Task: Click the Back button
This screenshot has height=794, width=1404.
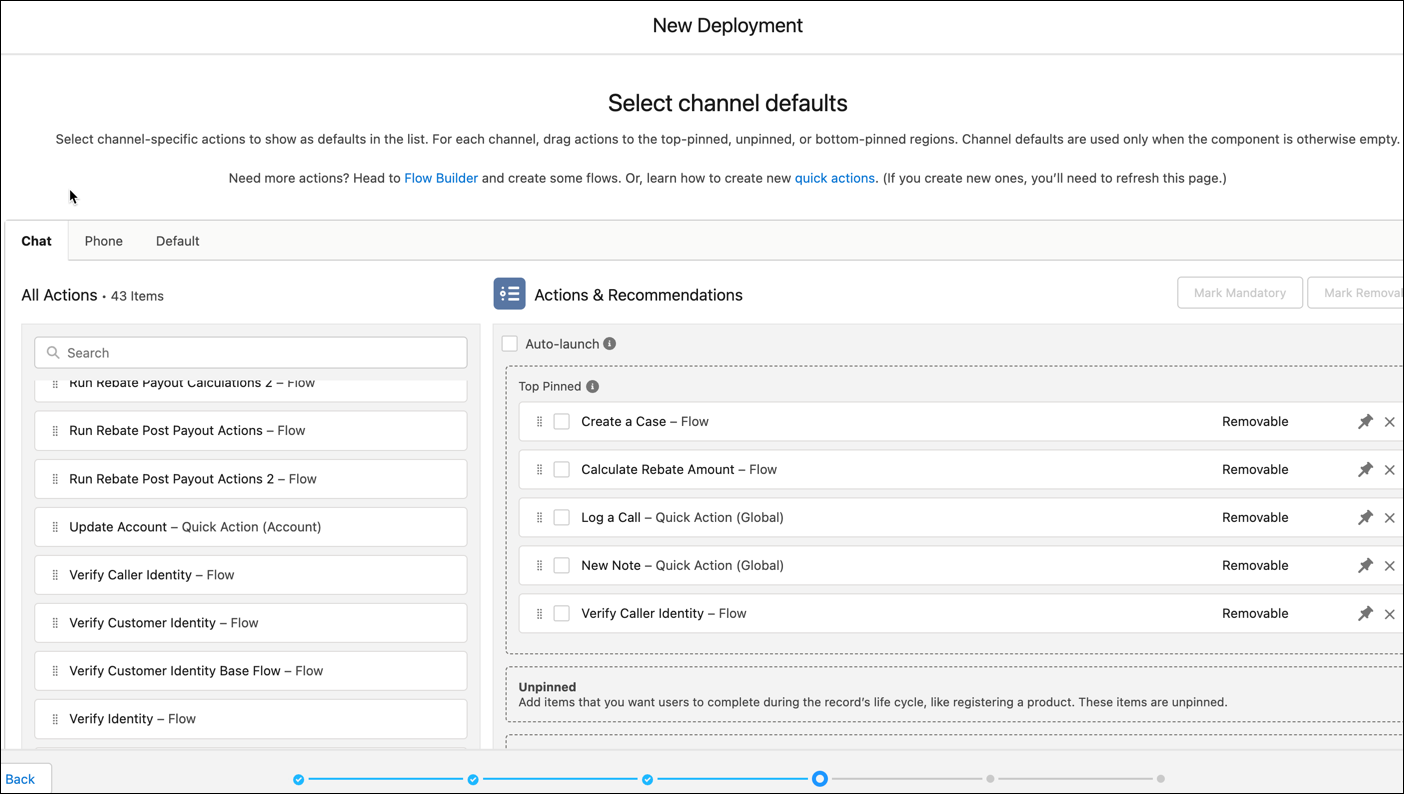Action: [x=21, y=778]
